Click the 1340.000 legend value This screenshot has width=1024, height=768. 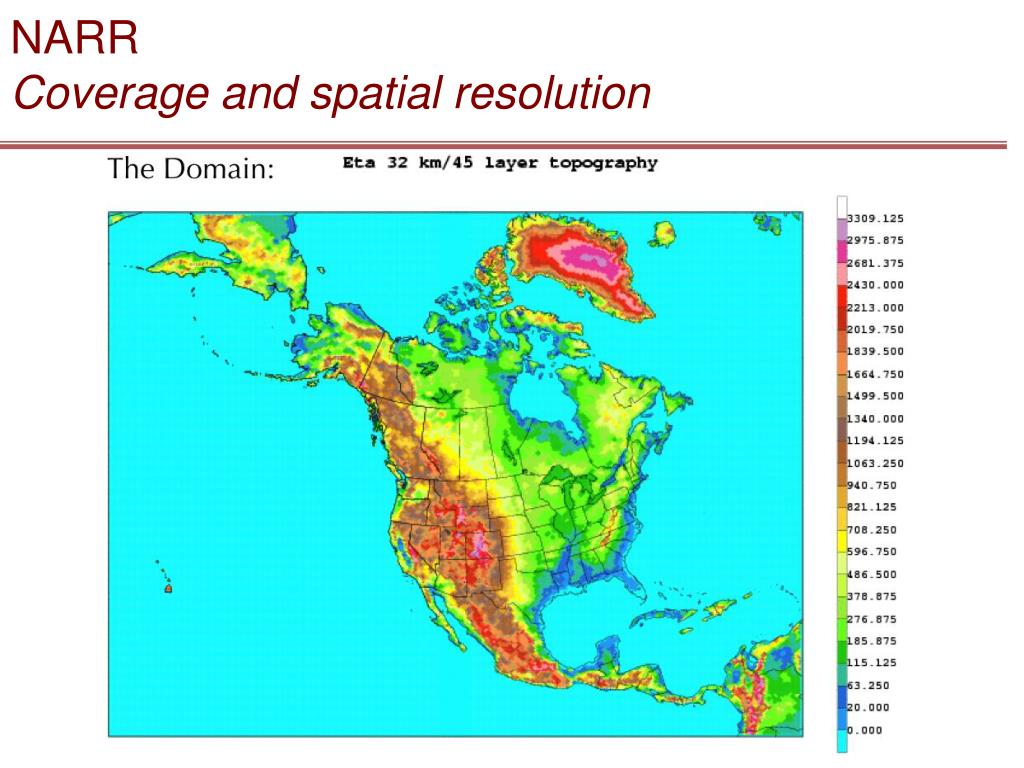point(875,419)
